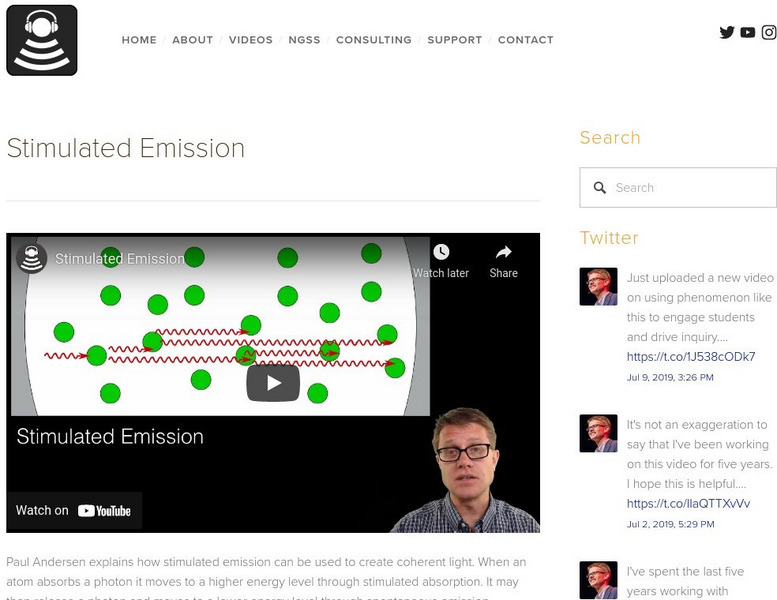This screenshot has height=600, width=777.
Task: Click the search magnifier icon
Action: pyautogui.click(x=600, y=188)
